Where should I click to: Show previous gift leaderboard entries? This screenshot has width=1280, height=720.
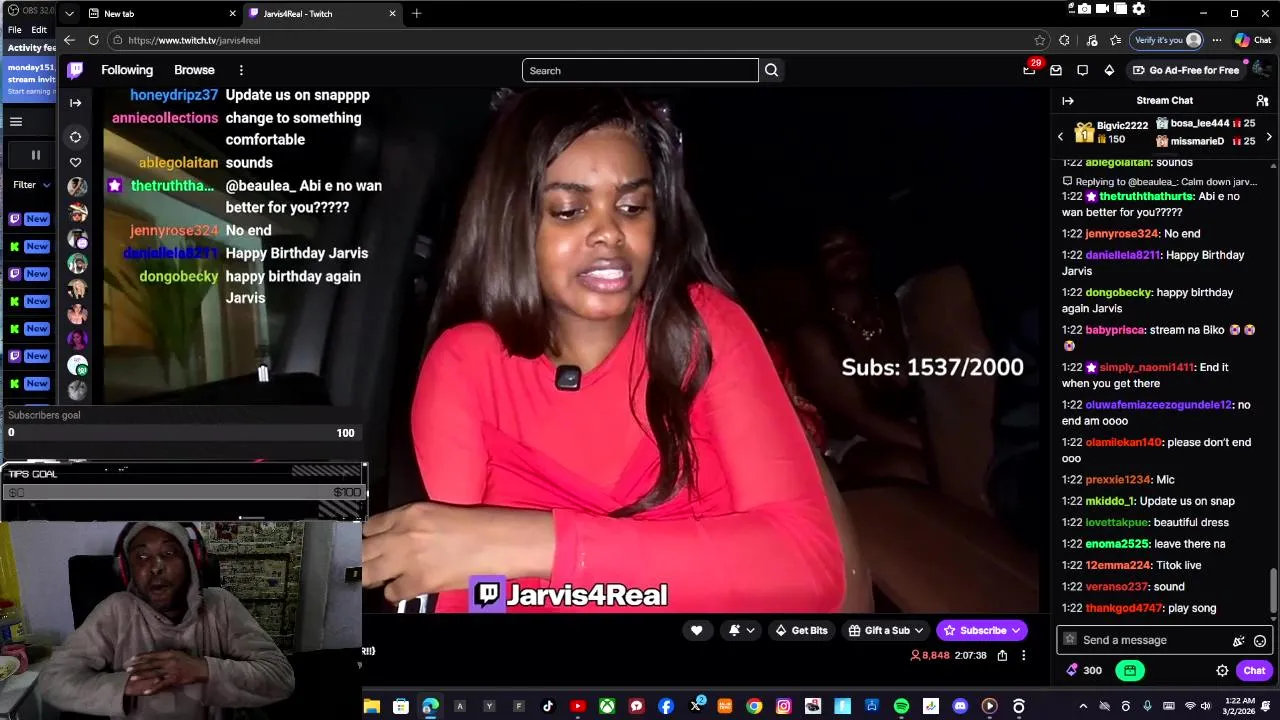click(1061, 137)
